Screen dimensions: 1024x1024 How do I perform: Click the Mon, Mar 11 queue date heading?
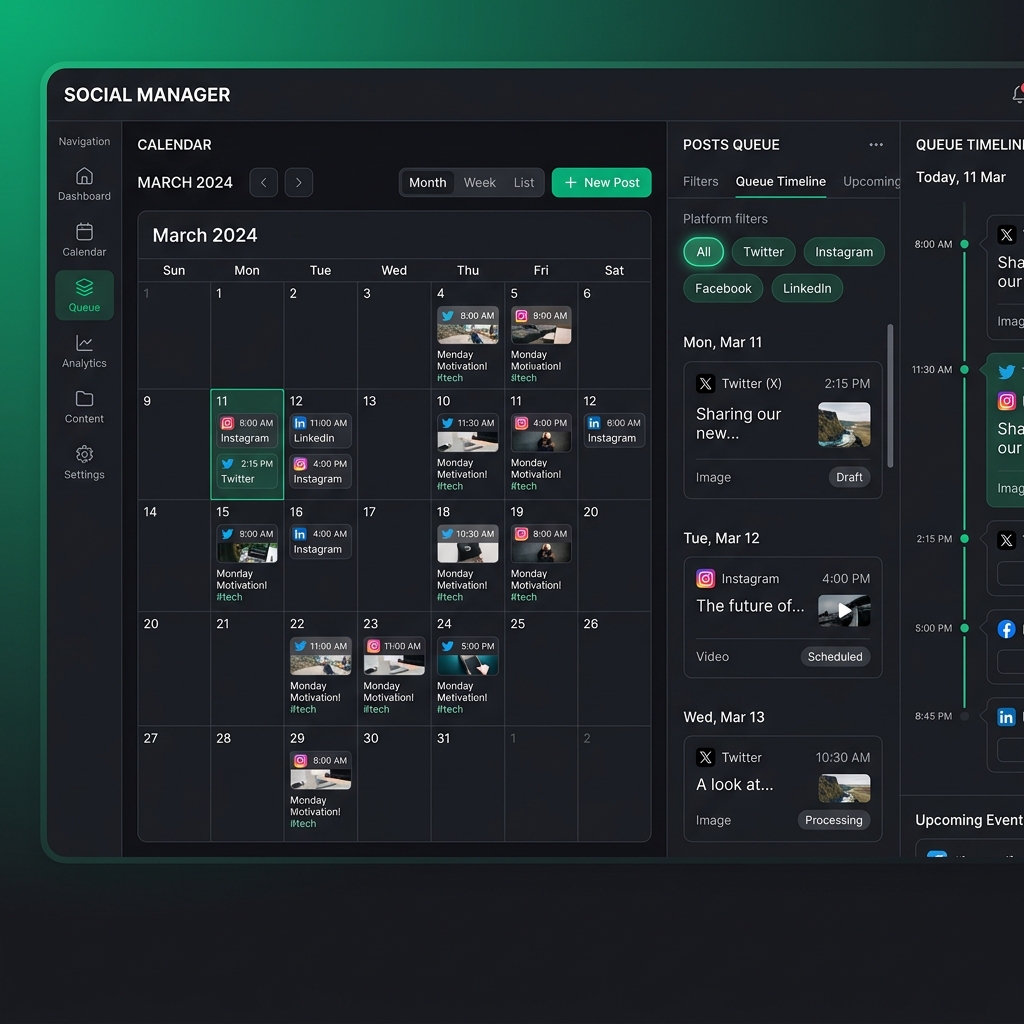(x=722, y=342)
